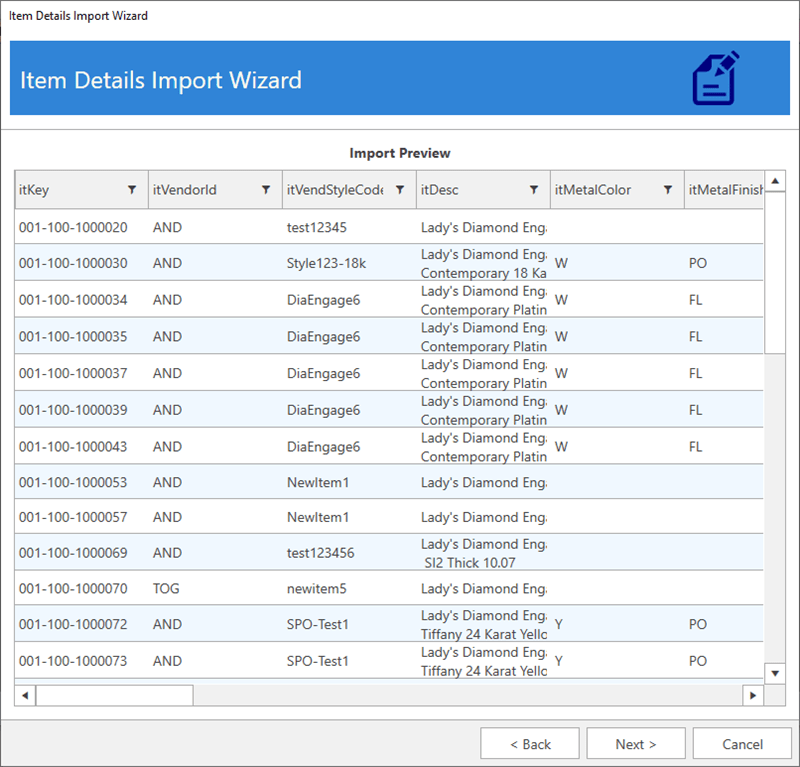Open the filter on the itVendStyleCode column
800x767 pixels.
point(400,189)
